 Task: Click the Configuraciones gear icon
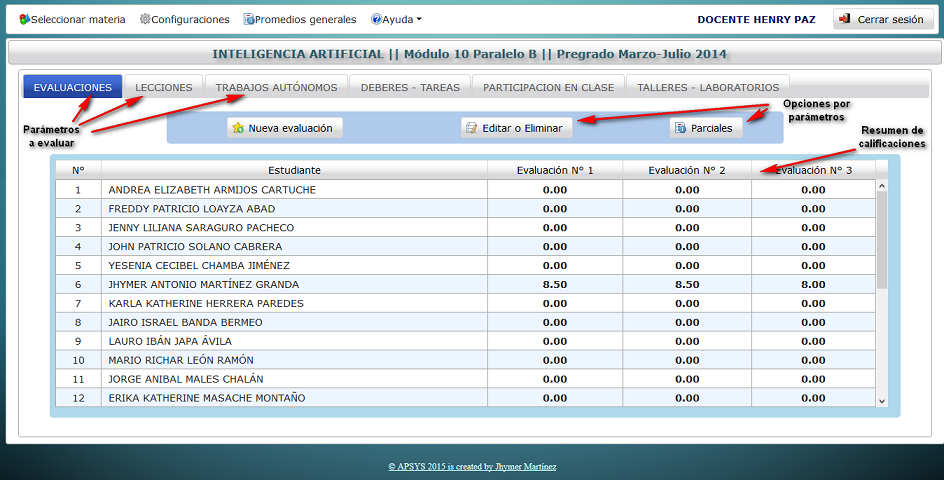[145, 19]
